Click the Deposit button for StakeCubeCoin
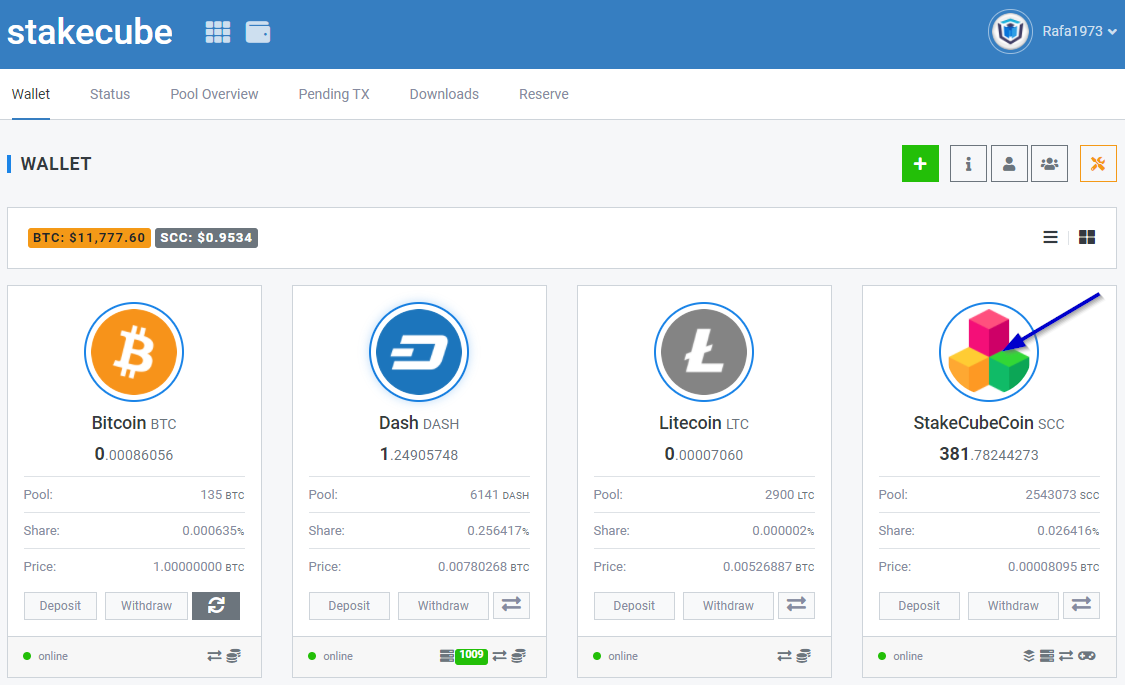This screenshot has height=685, width=1125. point(919,605)
